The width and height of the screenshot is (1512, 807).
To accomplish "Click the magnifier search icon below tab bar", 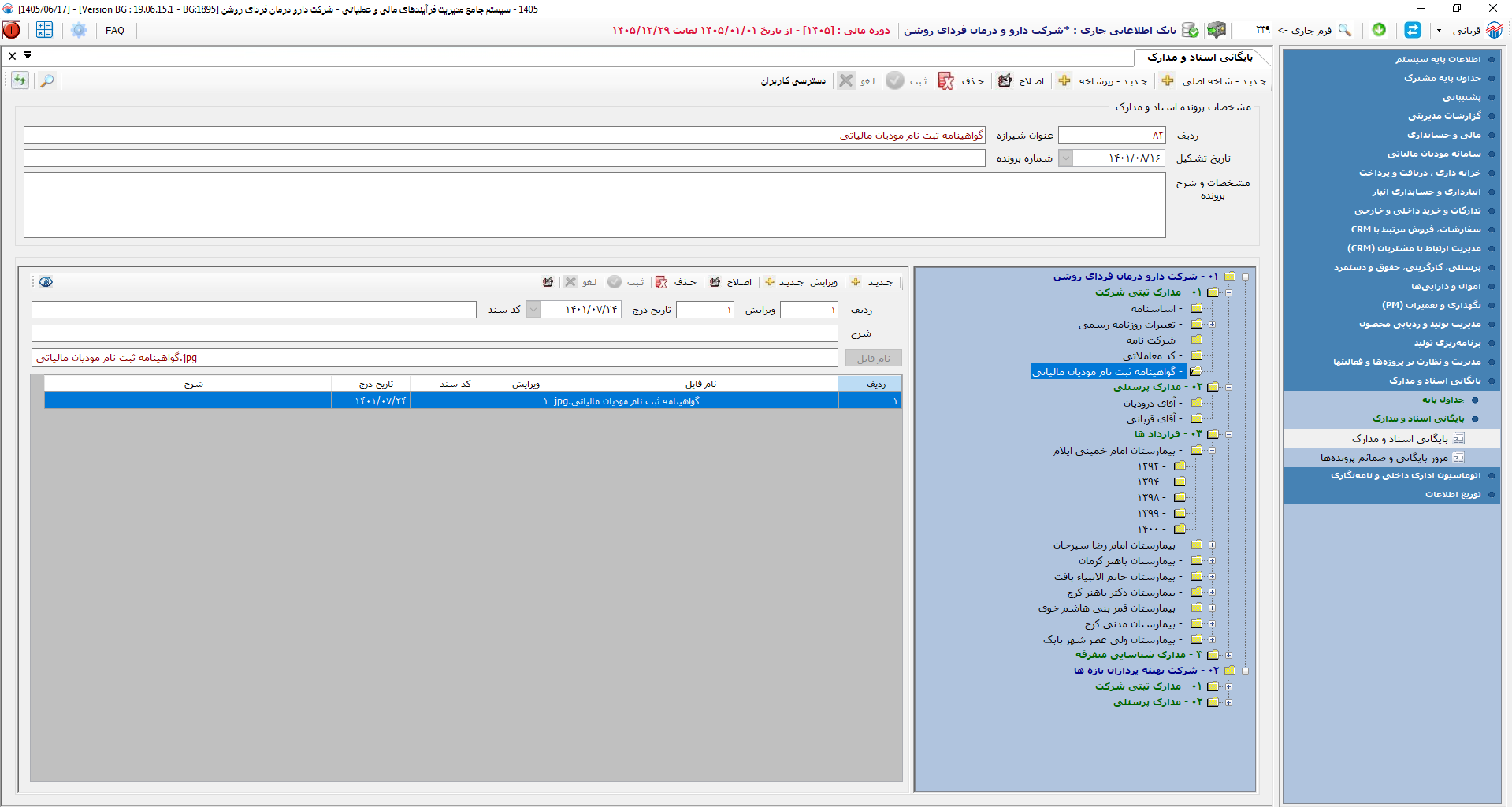I will tap(47, 80).
